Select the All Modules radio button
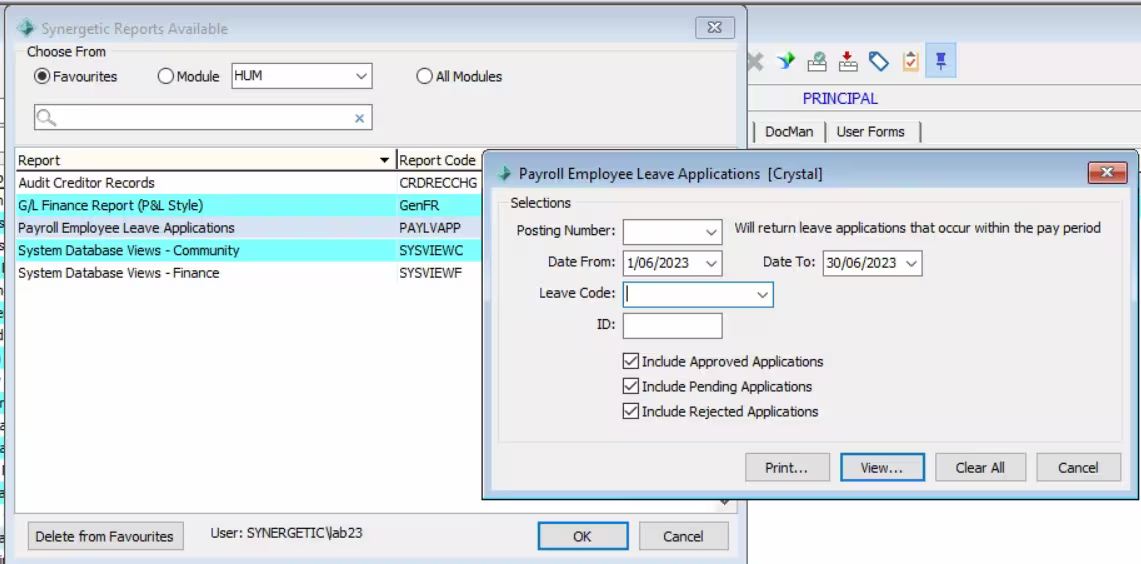 (x=424, y=76)
